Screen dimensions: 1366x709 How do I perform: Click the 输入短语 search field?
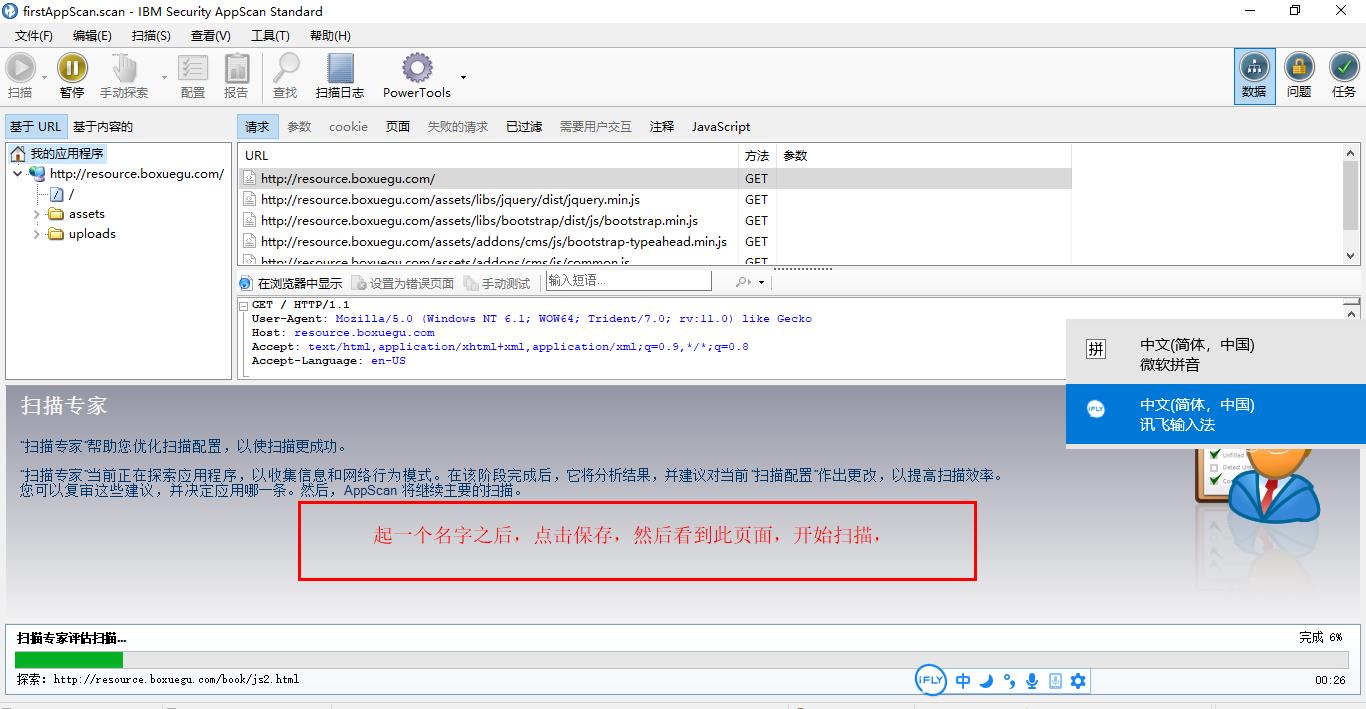[x=629, y=281]
